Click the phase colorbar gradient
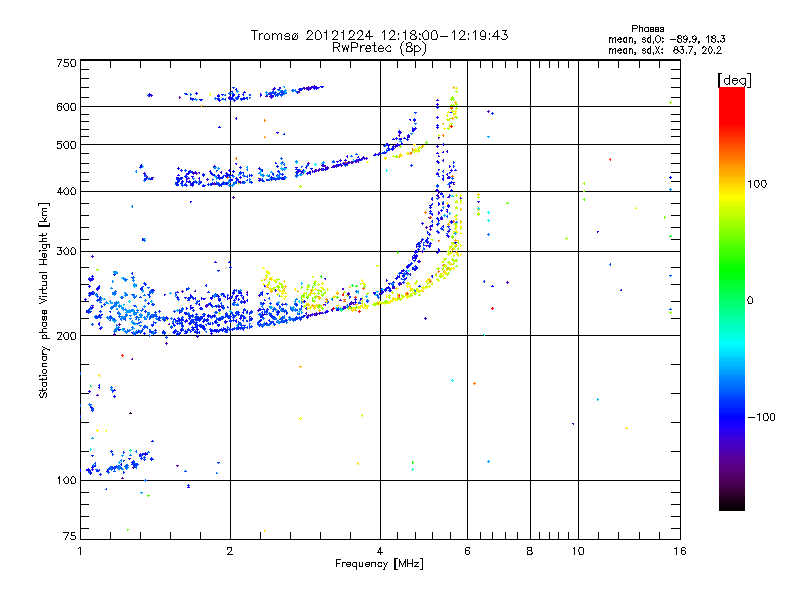The width and height of the screenshot is (800, 600). (732, 298)
